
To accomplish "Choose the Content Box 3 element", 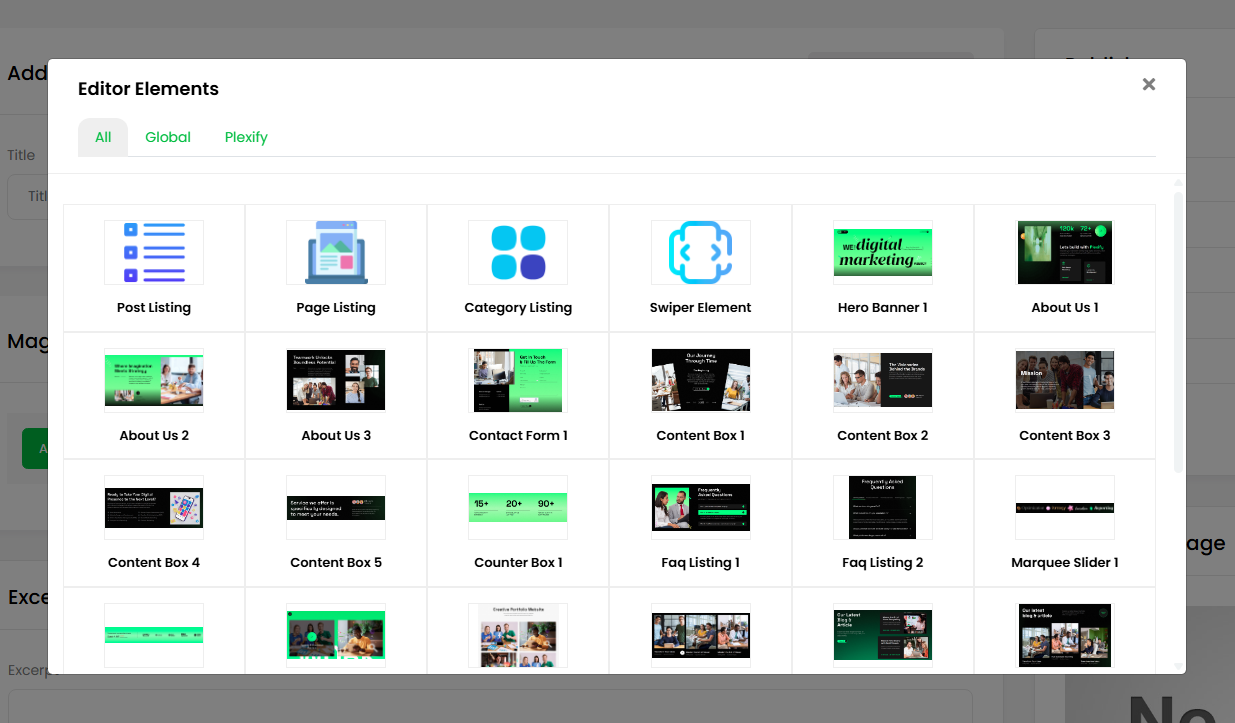I will click(1064, 380).
